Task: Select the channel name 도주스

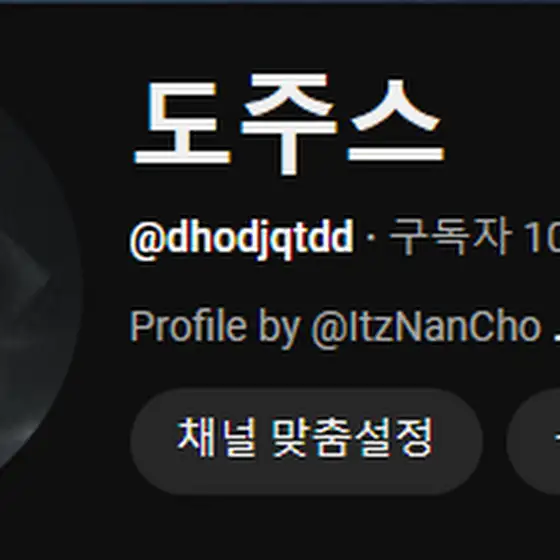Action: click(289, 123)
